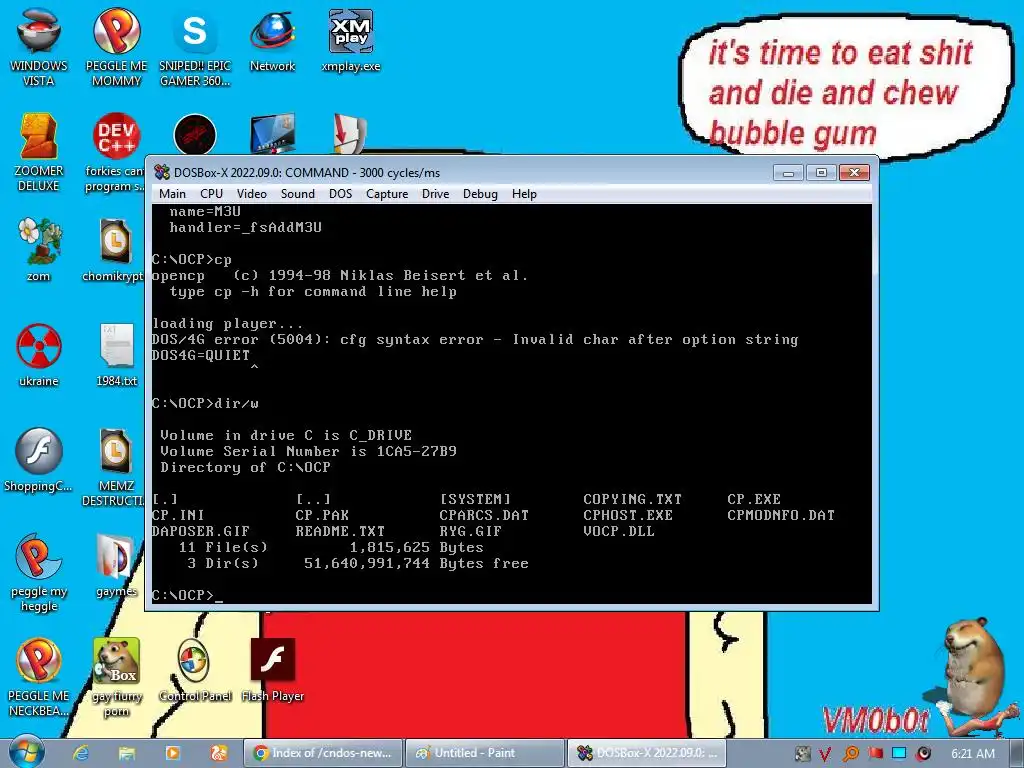Open Internet Explorer from the taskbar
This screenshot has width=1024, height=768.
(81, 753)
